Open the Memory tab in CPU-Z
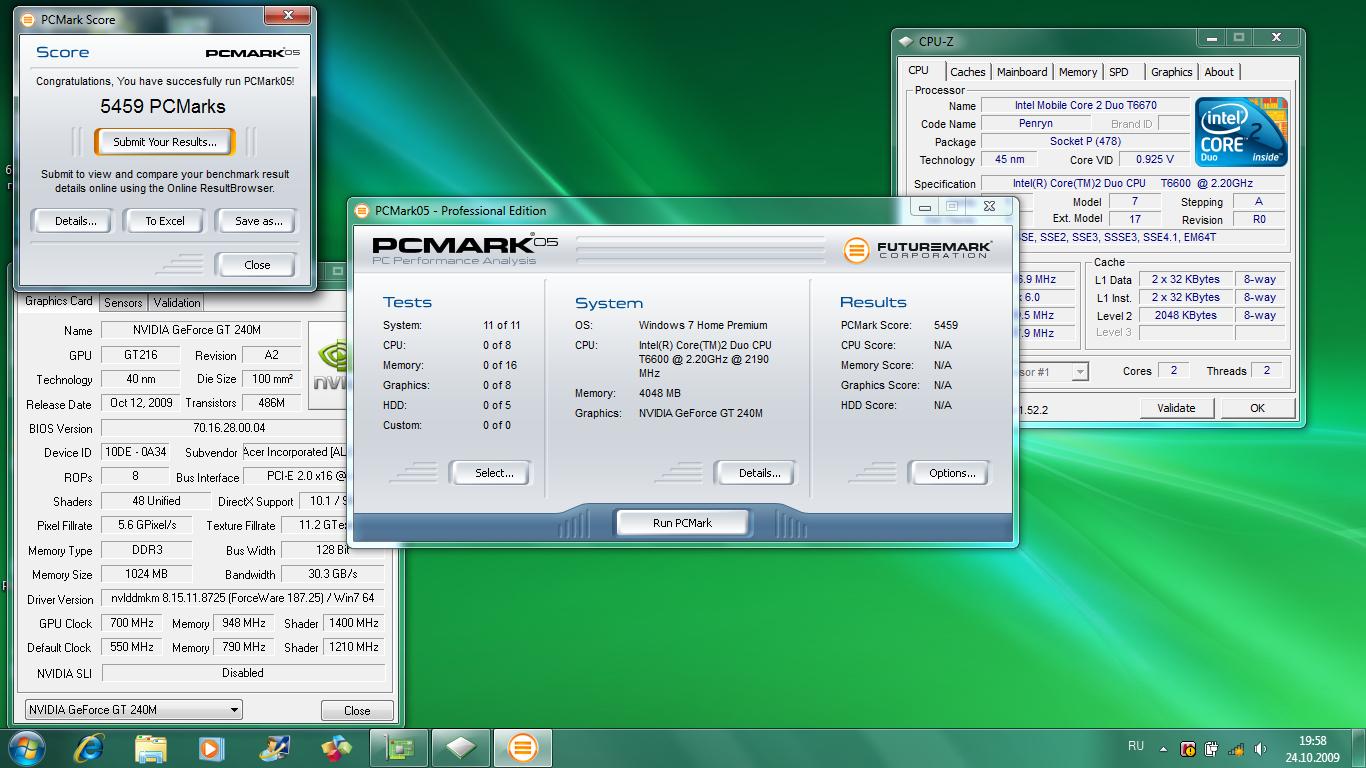The width and height of the screenshot is (1366, 768). point(1077,72)
